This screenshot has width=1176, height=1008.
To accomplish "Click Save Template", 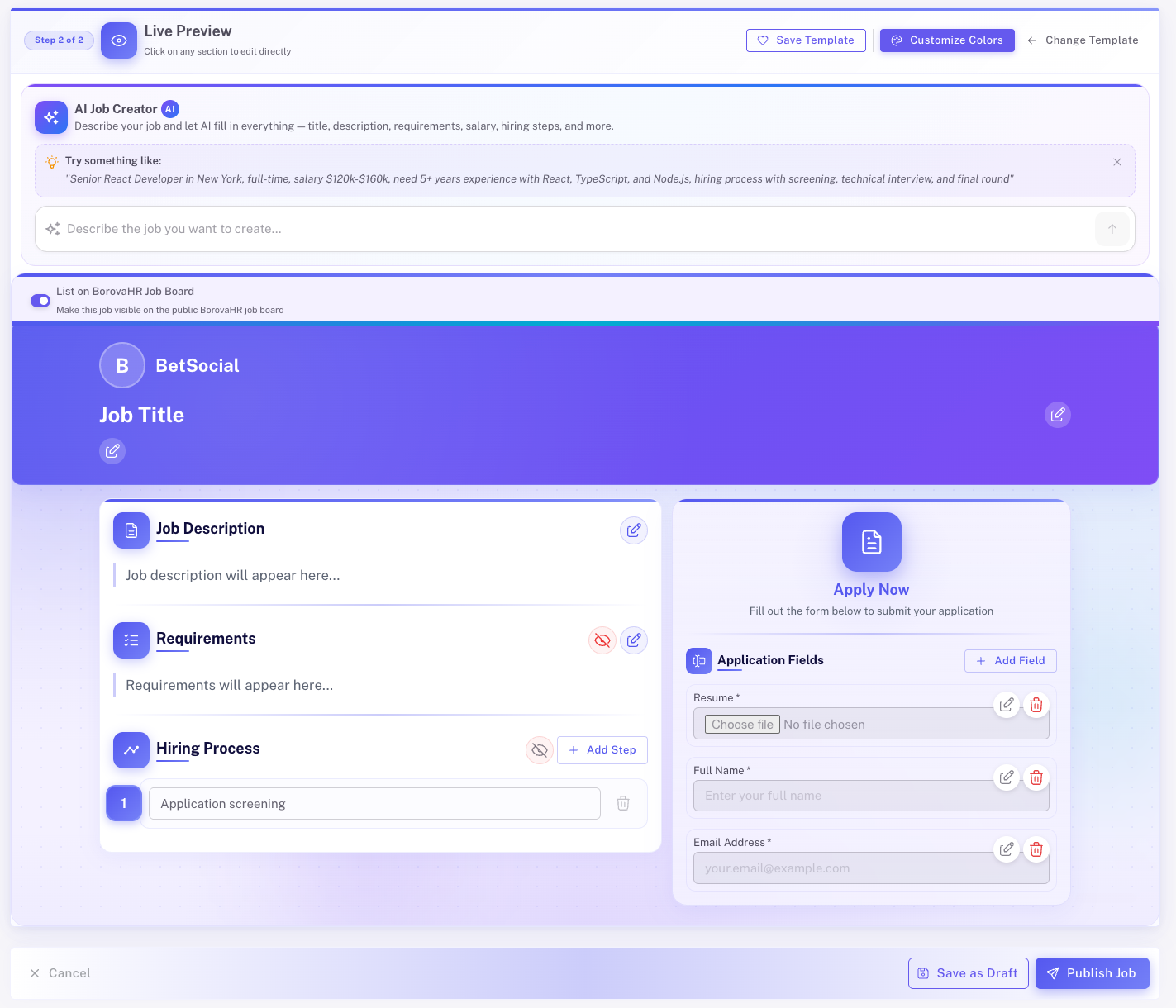I will pos(805,40).
